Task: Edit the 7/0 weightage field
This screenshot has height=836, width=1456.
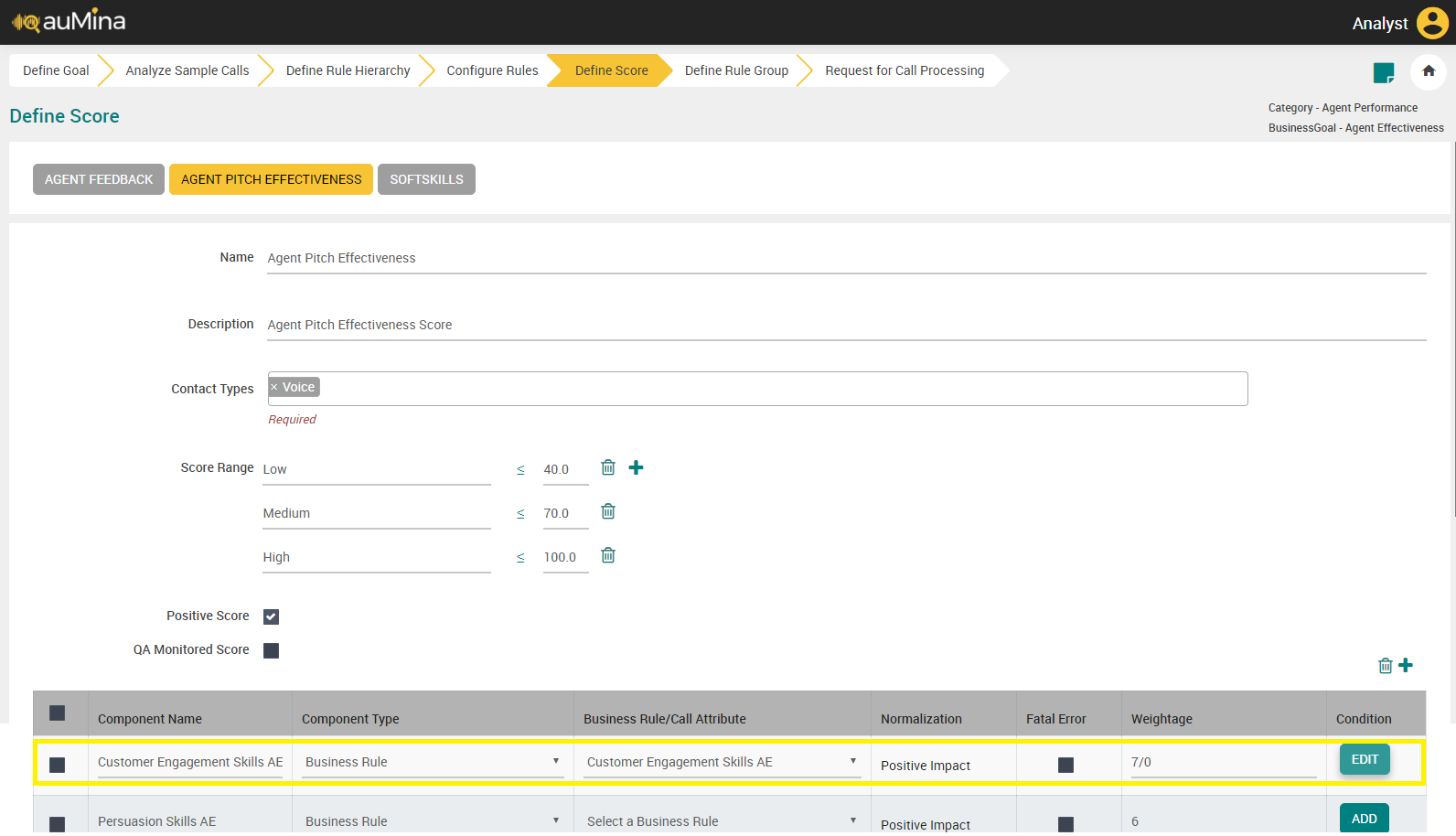Action: point(1224,762)
